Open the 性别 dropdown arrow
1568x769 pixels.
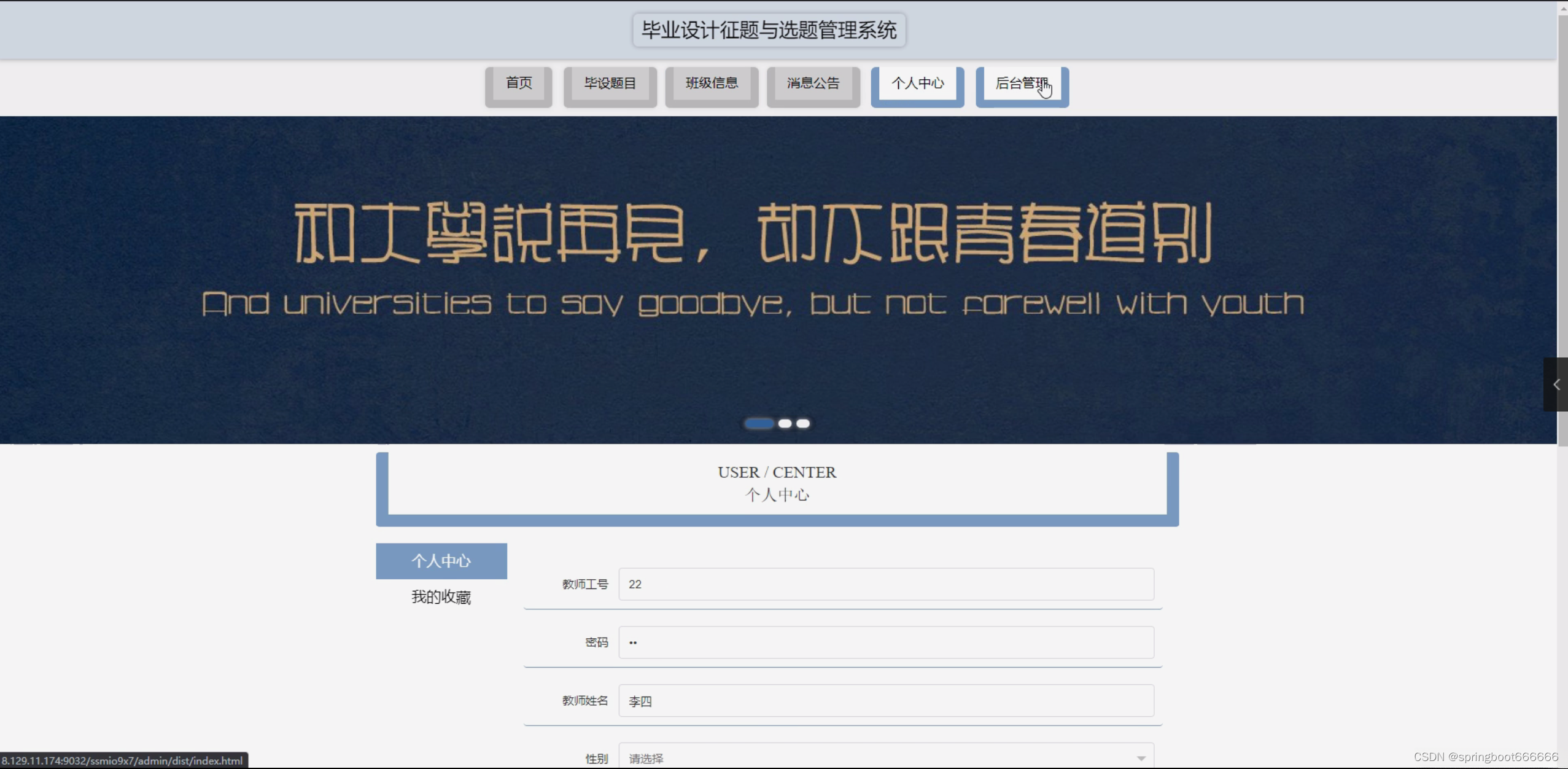tap(1141, 758)
